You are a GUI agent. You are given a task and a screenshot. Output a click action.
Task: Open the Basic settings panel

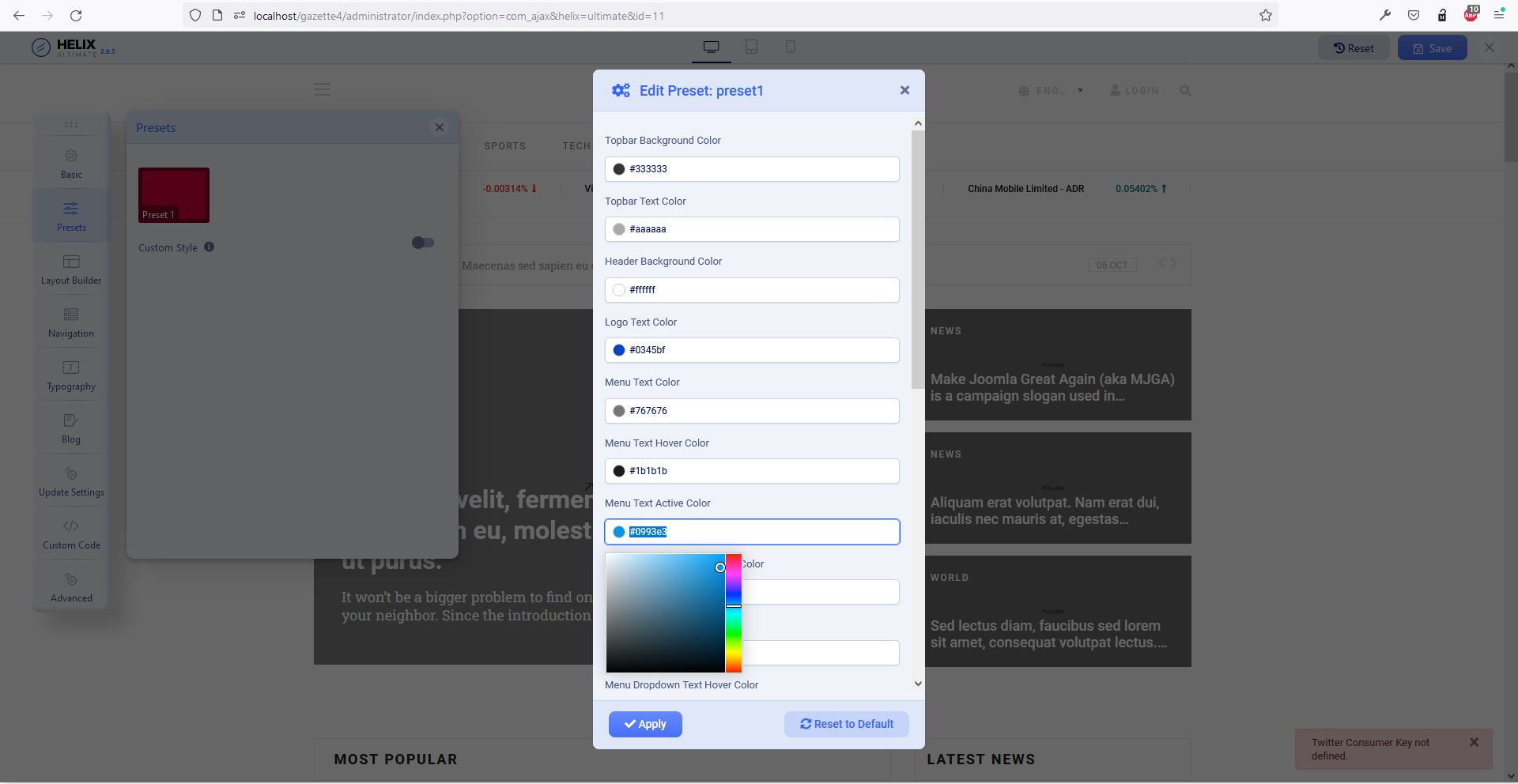point(71,164)
